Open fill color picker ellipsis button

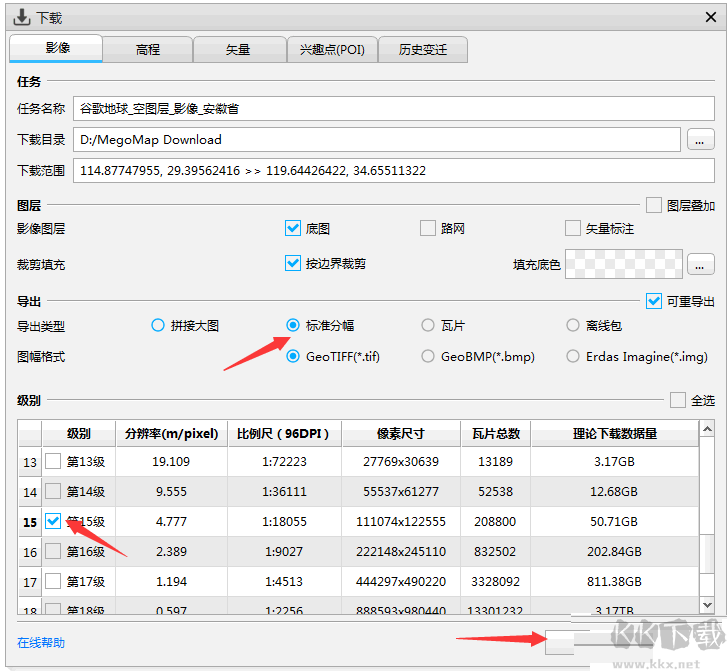pos(700,264)
